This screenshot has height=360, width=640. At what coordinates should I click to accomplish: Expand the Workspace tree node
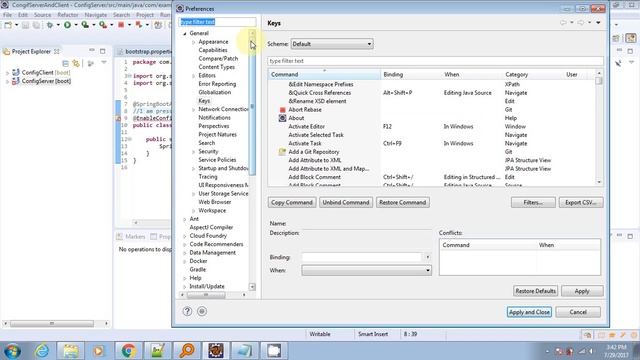(x=193, y=211)
